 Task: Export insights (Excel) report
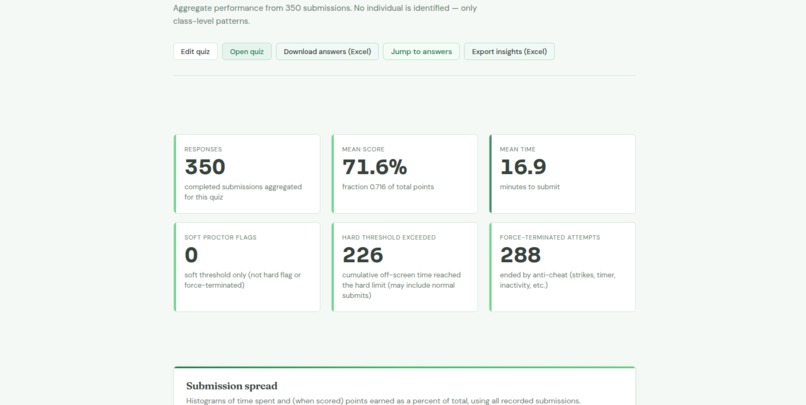click(509, 51)
